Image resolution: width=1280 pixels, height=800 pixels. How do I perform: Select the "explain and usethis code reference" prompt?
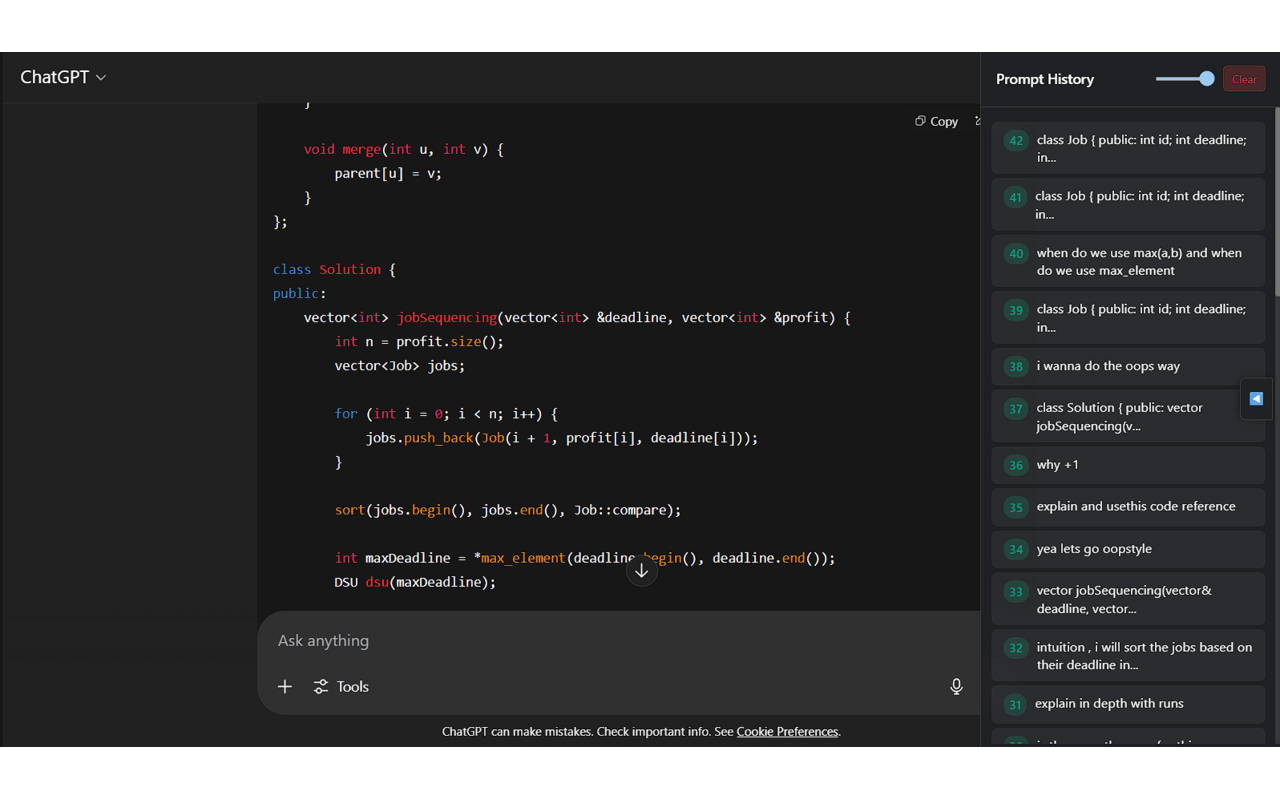pos(1128,506)
